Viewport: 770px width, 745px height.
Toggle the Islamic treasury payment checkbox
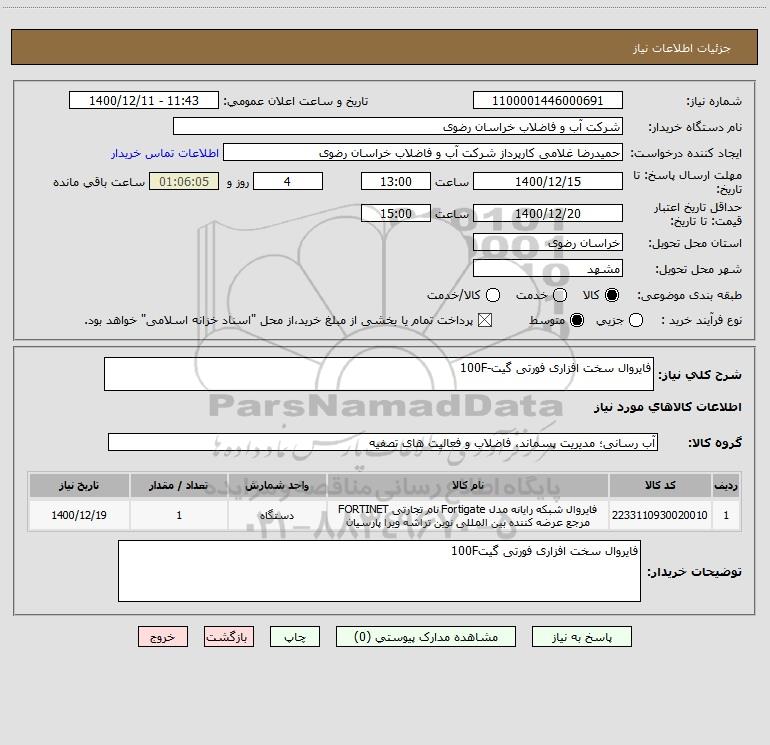485,320
